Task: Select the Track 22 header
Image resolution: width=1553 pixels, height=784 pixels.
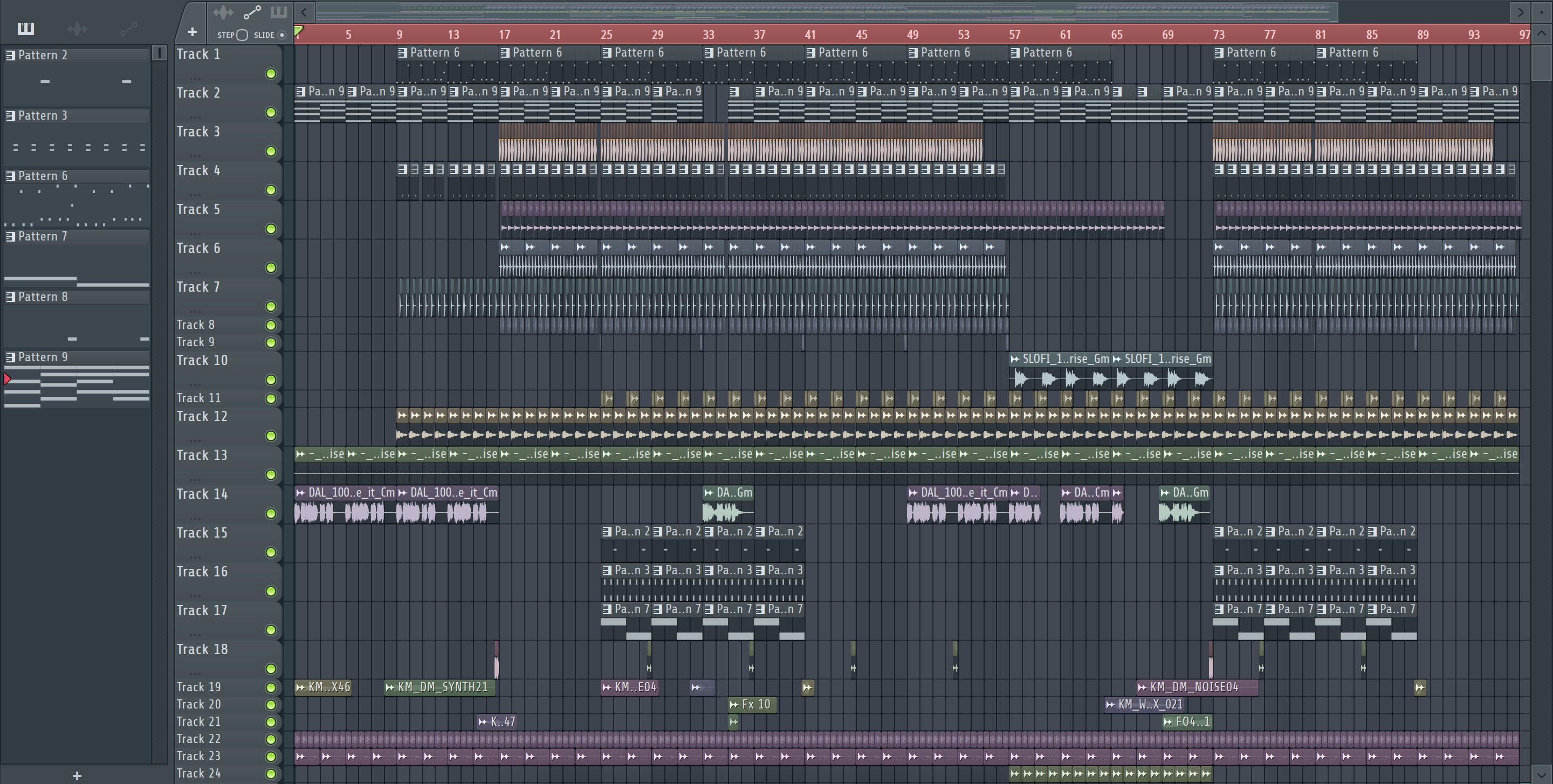Action: [229, 739]
